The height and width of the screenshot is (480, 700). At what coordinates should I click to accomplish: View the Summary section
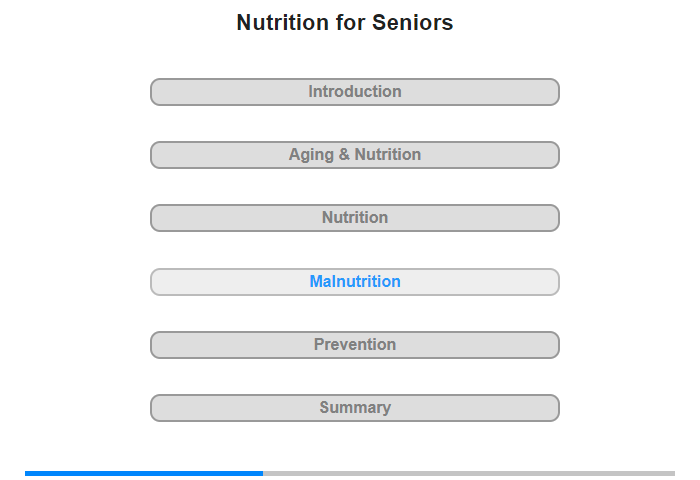coord(354,408)
